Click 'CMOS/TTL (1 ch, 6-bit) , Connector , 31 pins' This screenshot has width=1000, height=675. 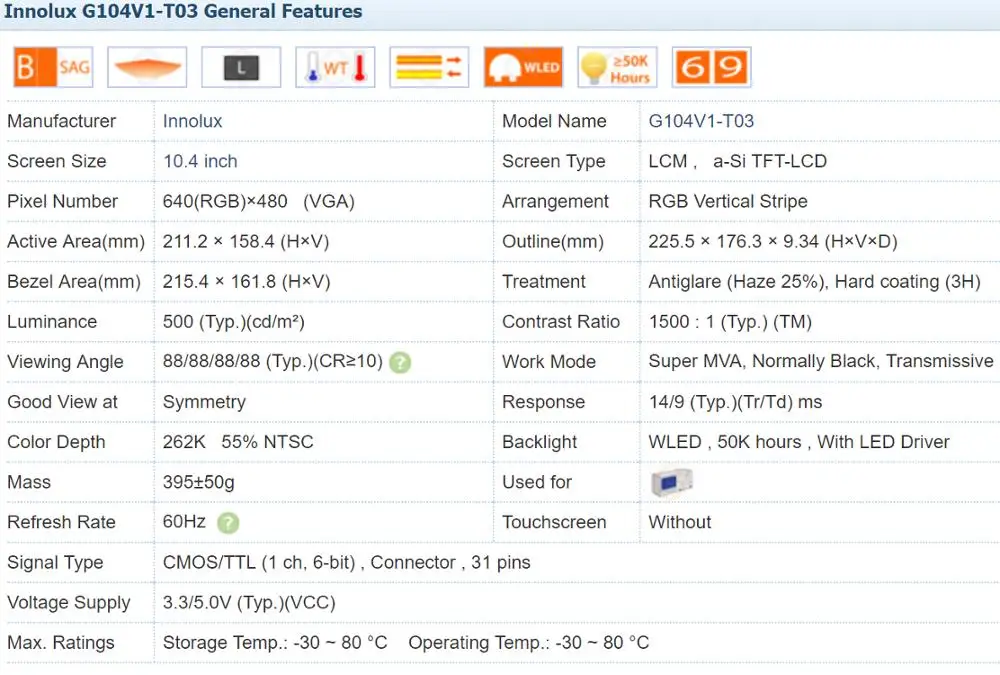[346, 563]
